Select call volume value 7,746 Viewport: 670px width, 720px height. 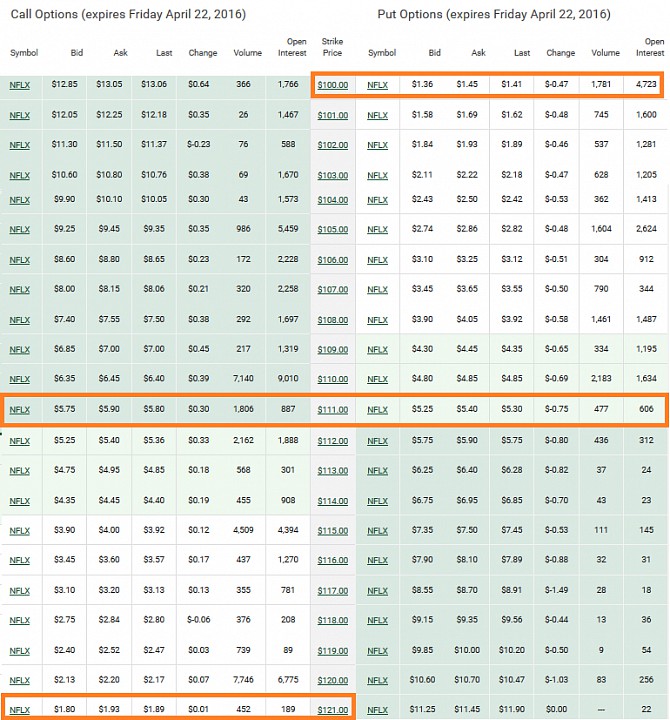[243, 679]
